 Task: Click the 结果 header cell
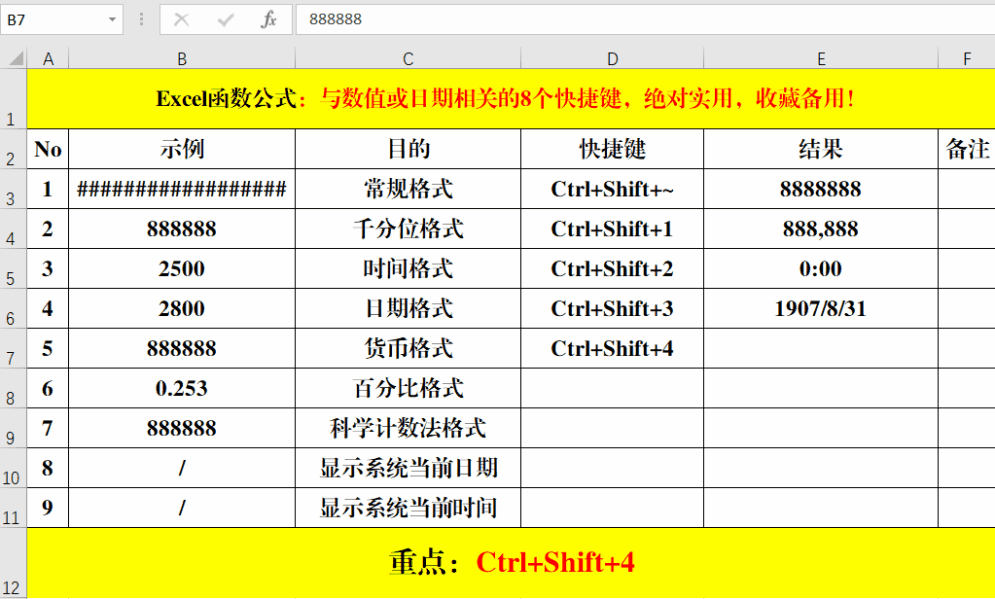click(820, 149)
